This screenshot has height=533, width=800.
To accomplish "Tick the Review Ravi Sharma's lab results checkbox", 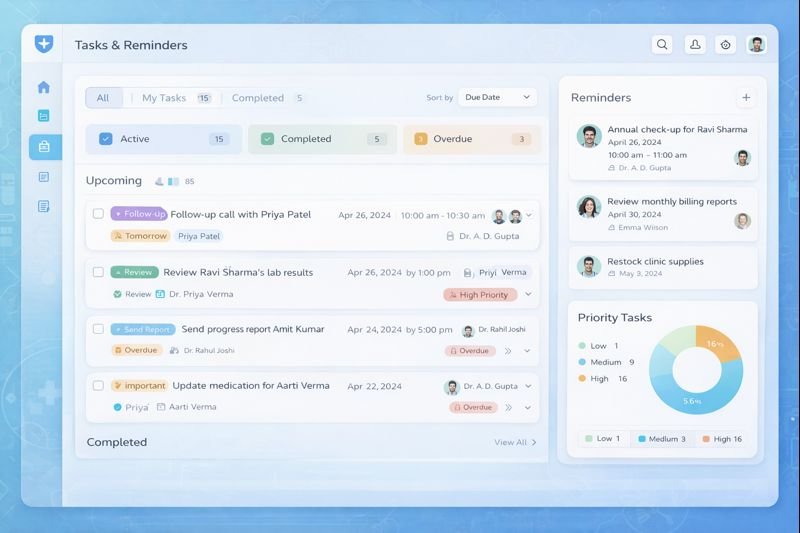I will (98, 272).
